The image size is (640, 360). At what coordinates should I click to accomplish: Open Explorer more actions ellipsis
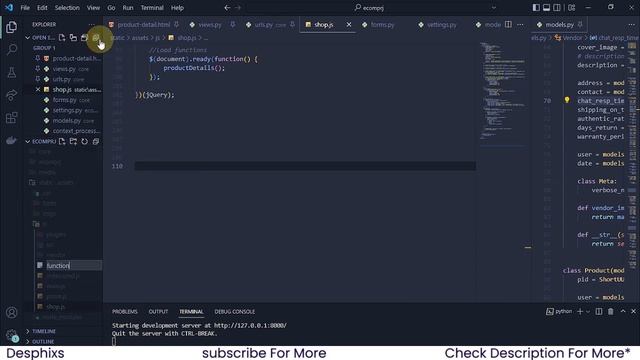(91, 24)
